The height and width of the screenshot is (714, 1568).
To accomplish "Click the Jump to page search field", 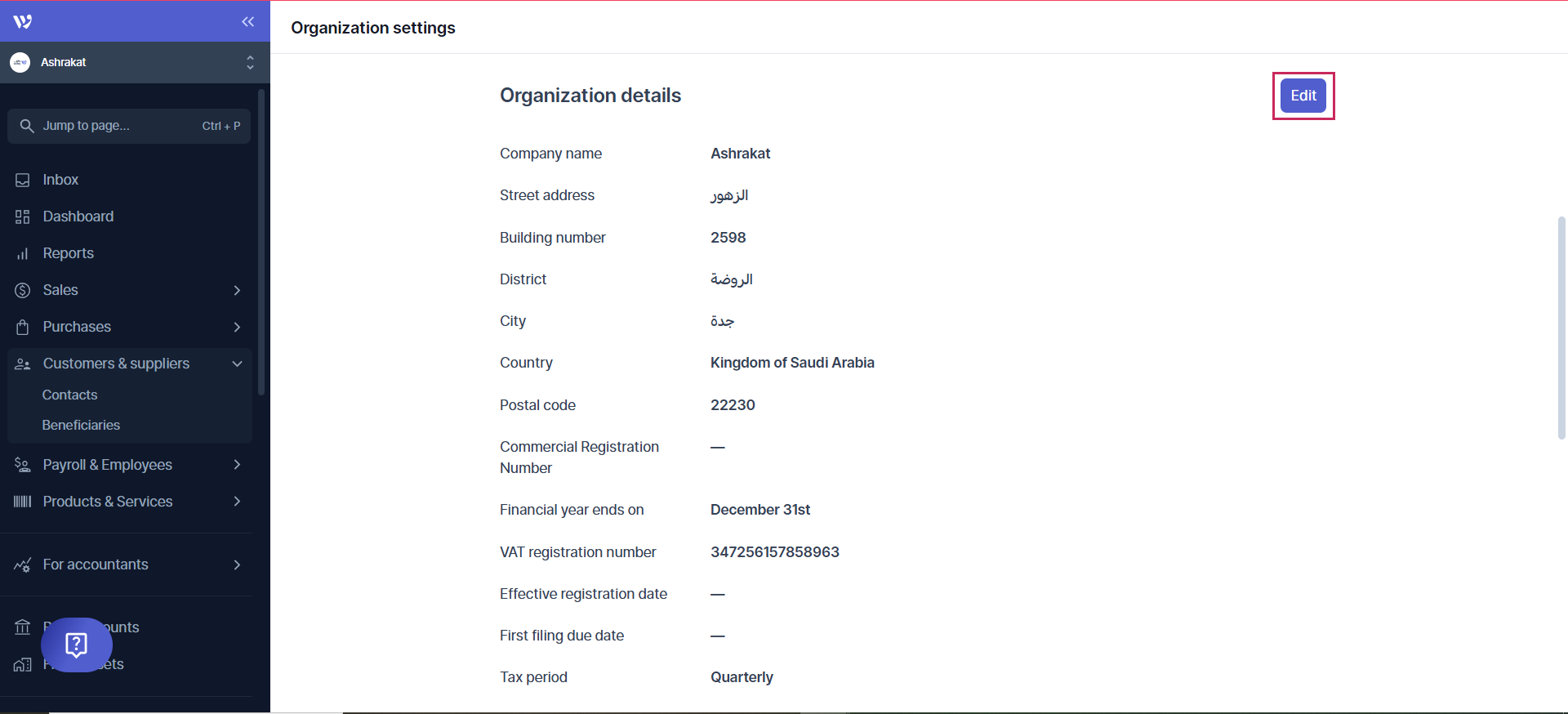I will pos(128,125).
